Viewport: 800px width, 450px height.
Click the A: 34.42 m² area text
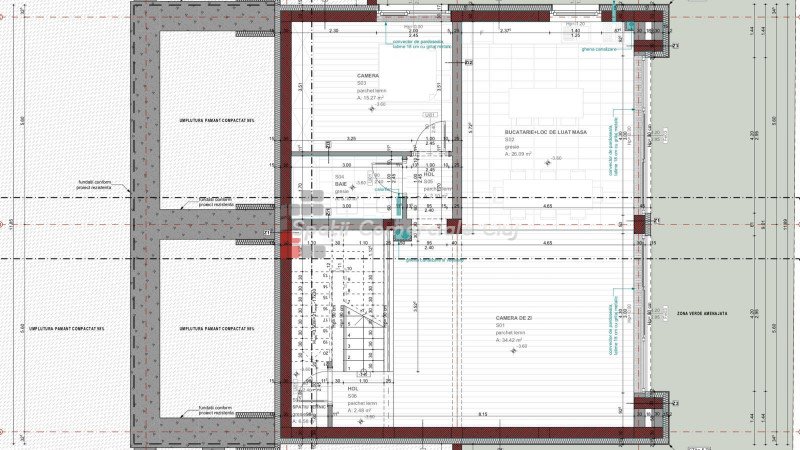[x=512, y=340]
